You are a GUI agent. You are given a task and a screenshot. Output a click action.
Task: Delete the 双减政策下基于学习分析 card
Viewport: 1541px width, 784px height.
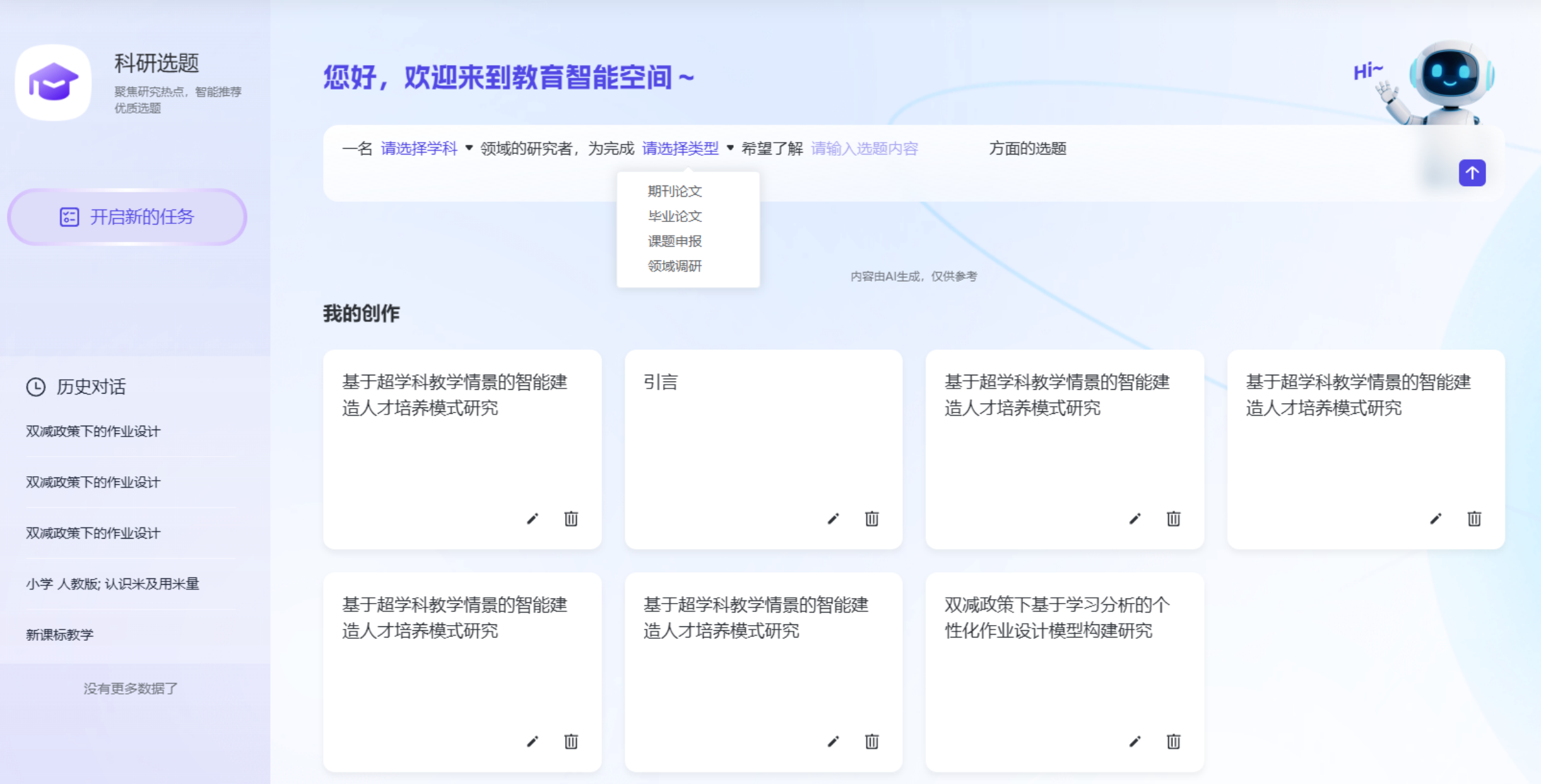click(x=1173, y=741)
